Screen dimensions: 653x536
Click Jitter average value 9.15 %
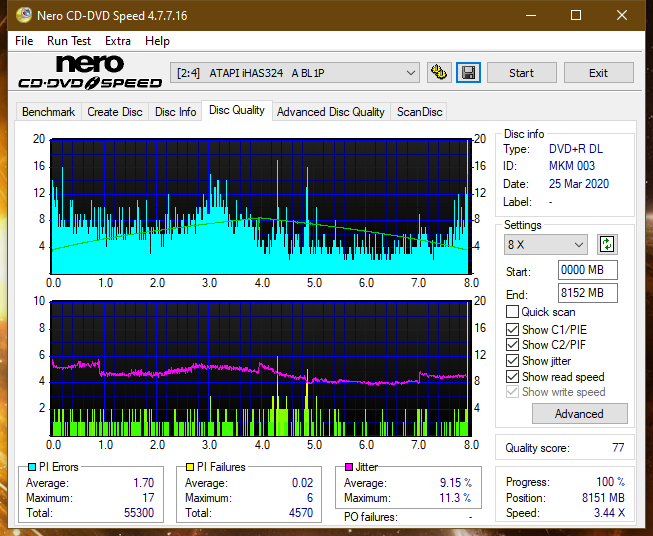[x=456, y=483]
